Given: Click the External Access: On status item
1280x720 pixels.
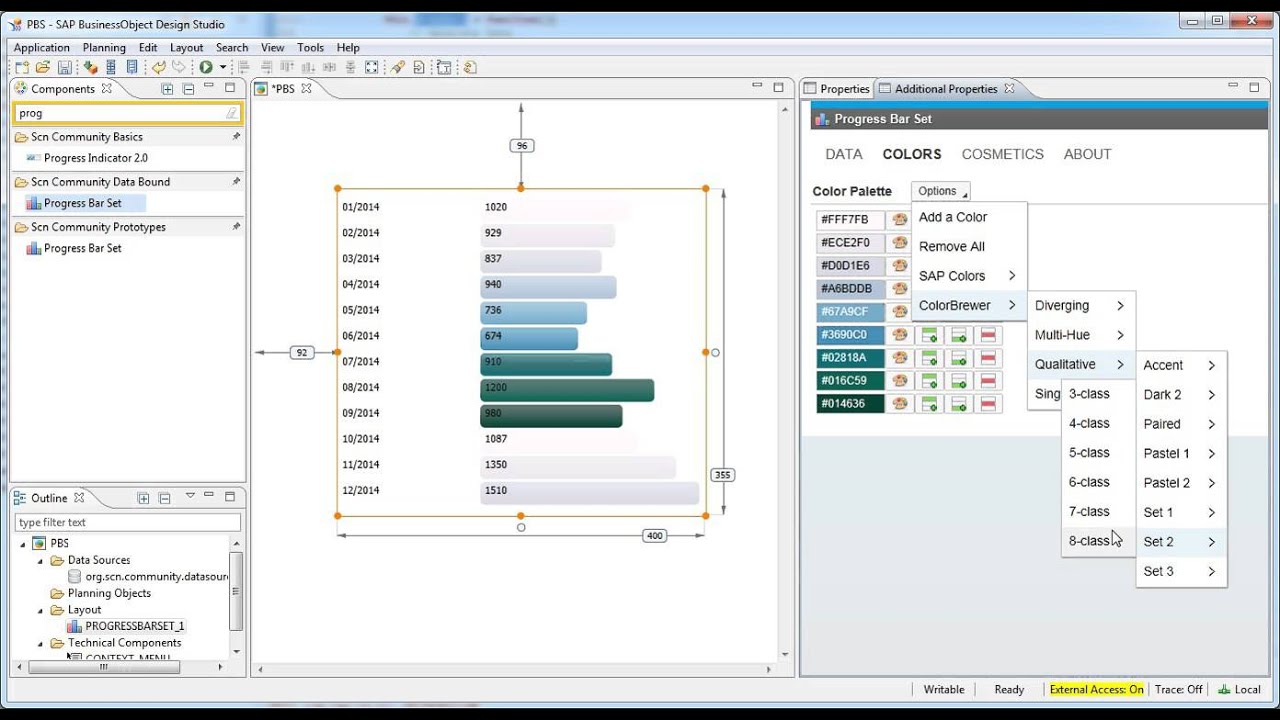Looking at the screenshot, I should [x=1096, y=689].
